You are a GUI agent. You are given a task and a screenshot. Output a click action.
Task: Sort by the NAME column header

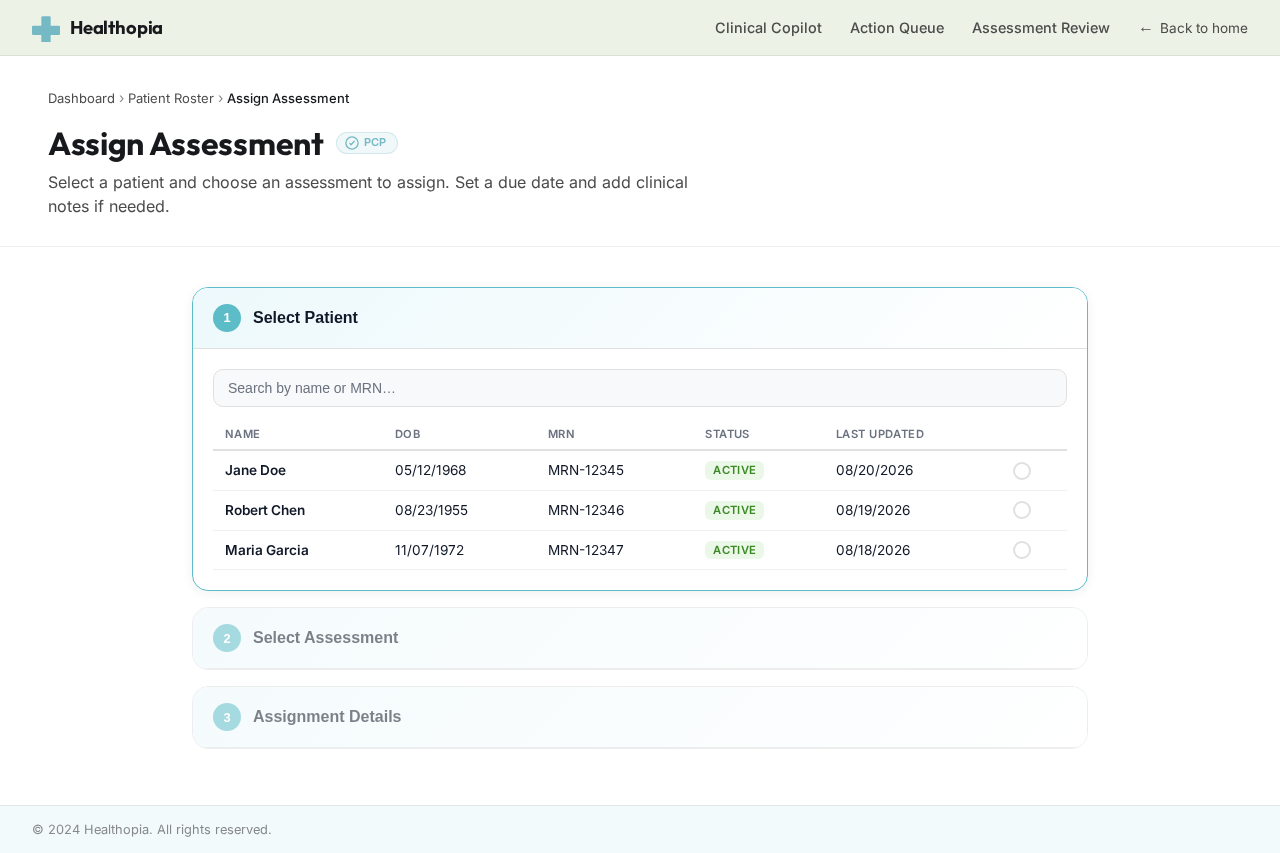(x=242, y=434)
